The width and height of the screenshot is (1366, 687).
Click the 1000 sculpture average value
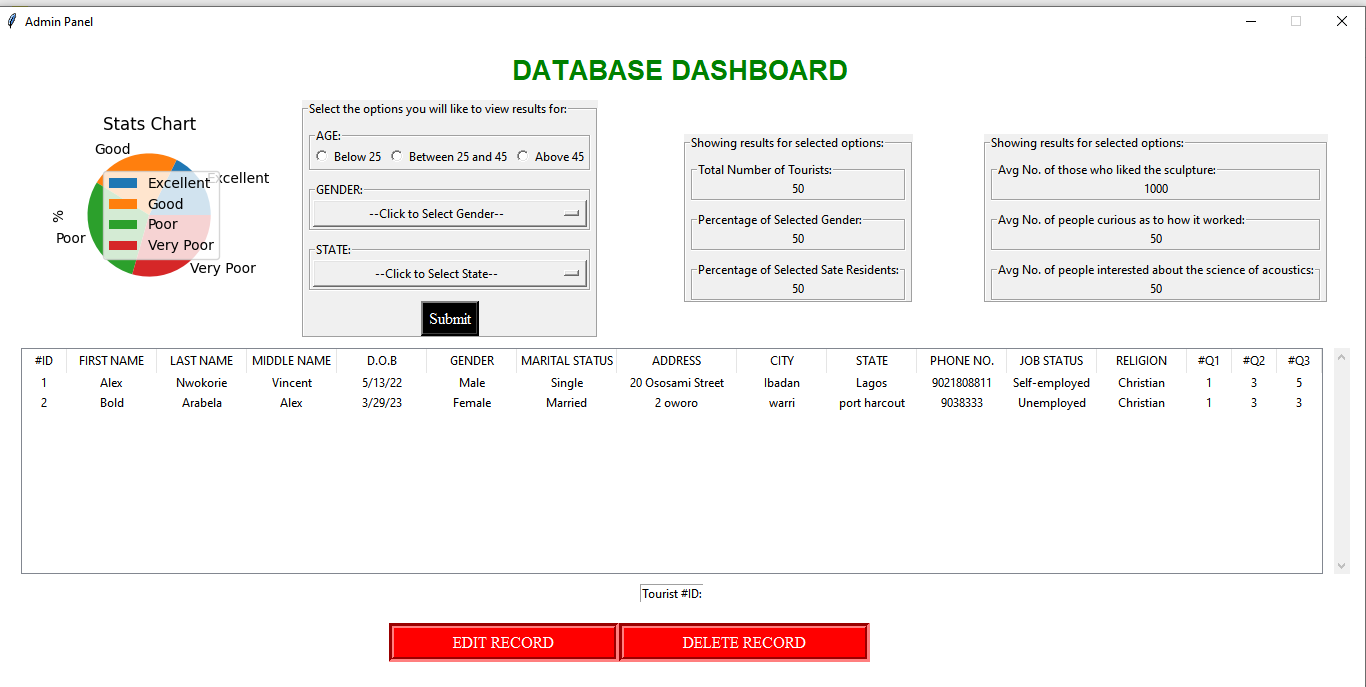[1156, 189]
